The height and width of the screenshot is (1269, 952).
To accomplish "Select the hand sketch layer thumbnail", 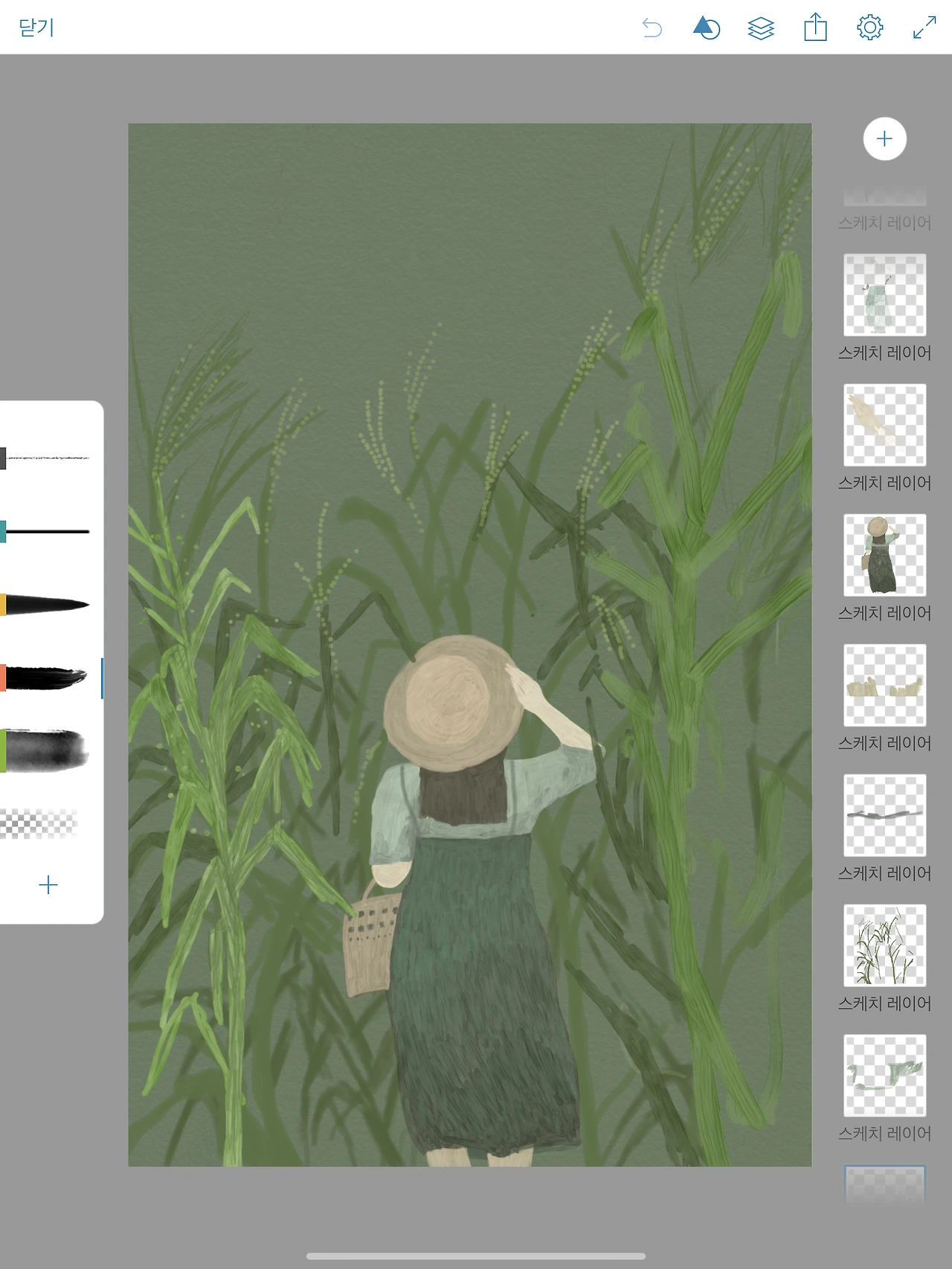I will [884, 425].
